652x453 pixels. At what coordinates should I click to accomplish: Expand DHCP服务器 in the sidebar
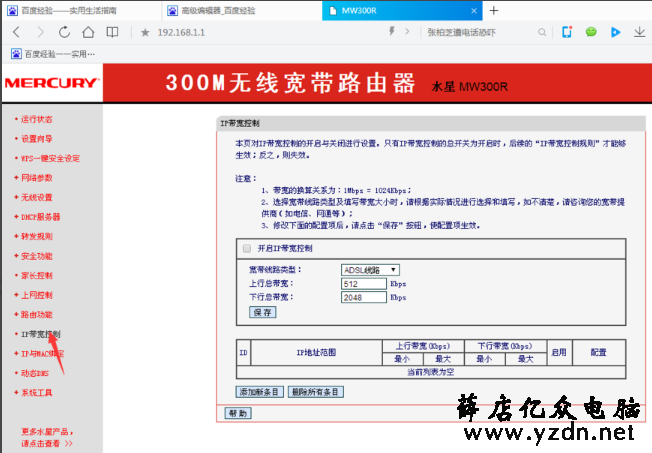40,217
